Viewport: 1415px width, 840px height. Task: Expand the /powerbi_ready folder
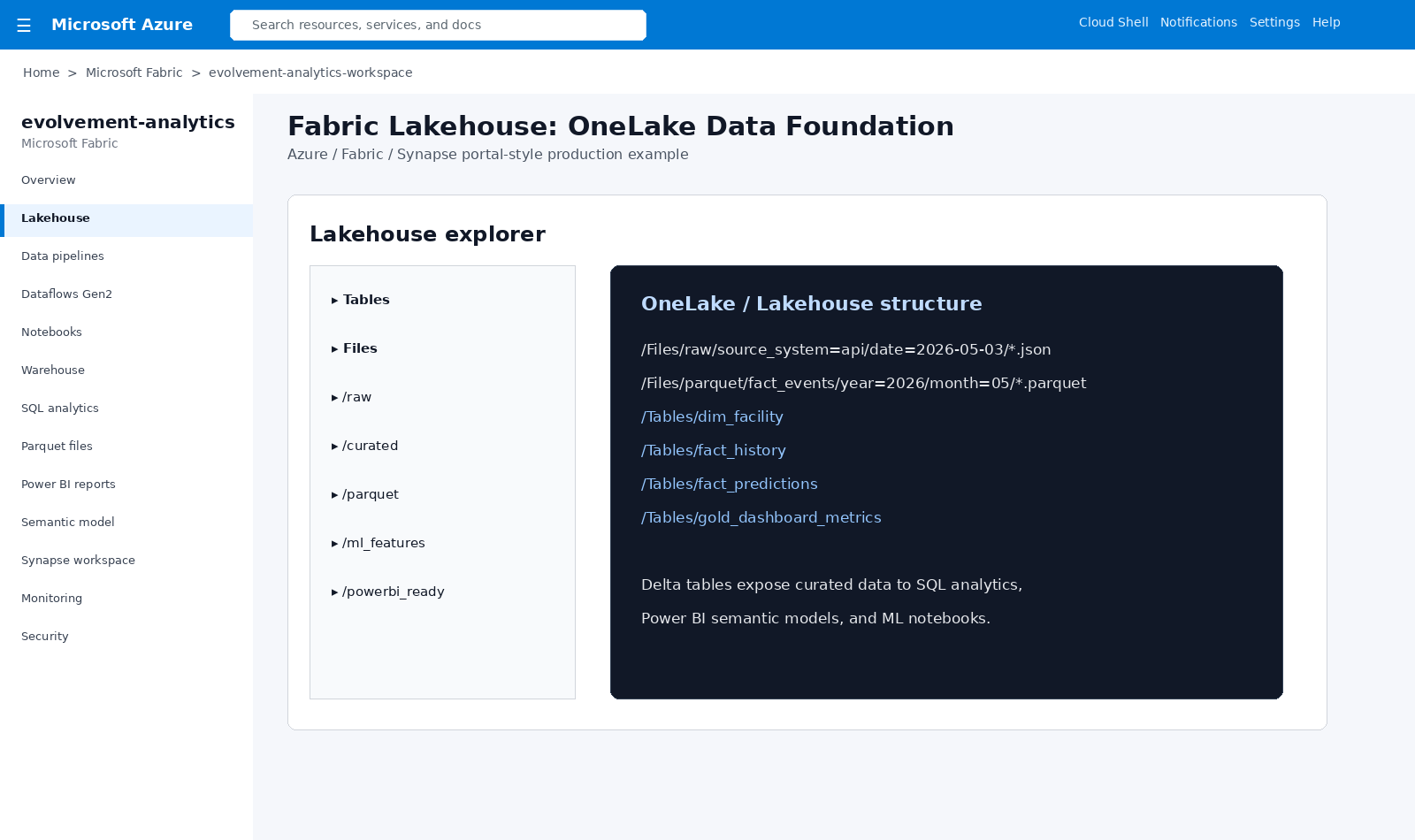[x=388, y=592]
